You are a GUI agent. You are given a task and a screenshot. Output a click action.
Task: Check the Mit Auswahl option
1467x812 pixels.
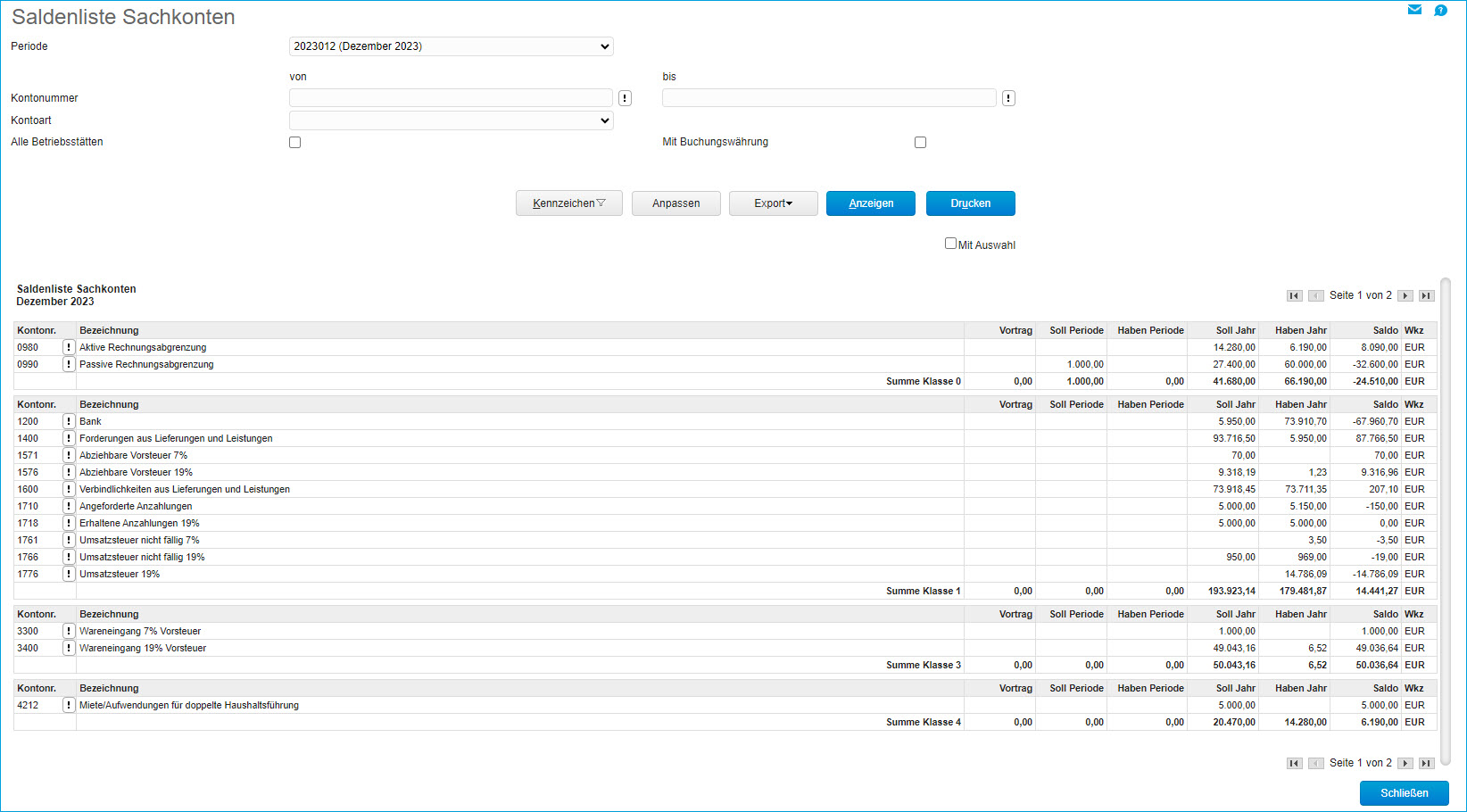(x=950, y=244)
